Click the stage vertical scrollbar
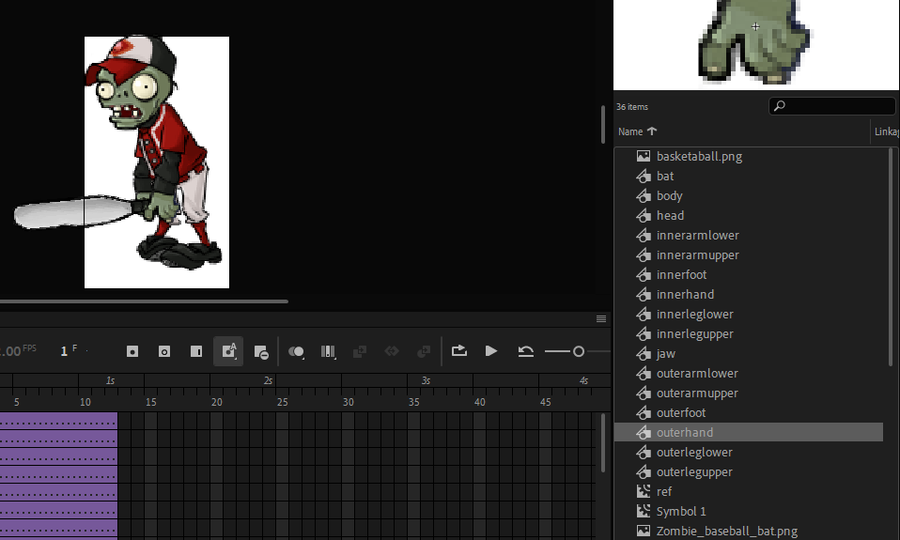 603,125
